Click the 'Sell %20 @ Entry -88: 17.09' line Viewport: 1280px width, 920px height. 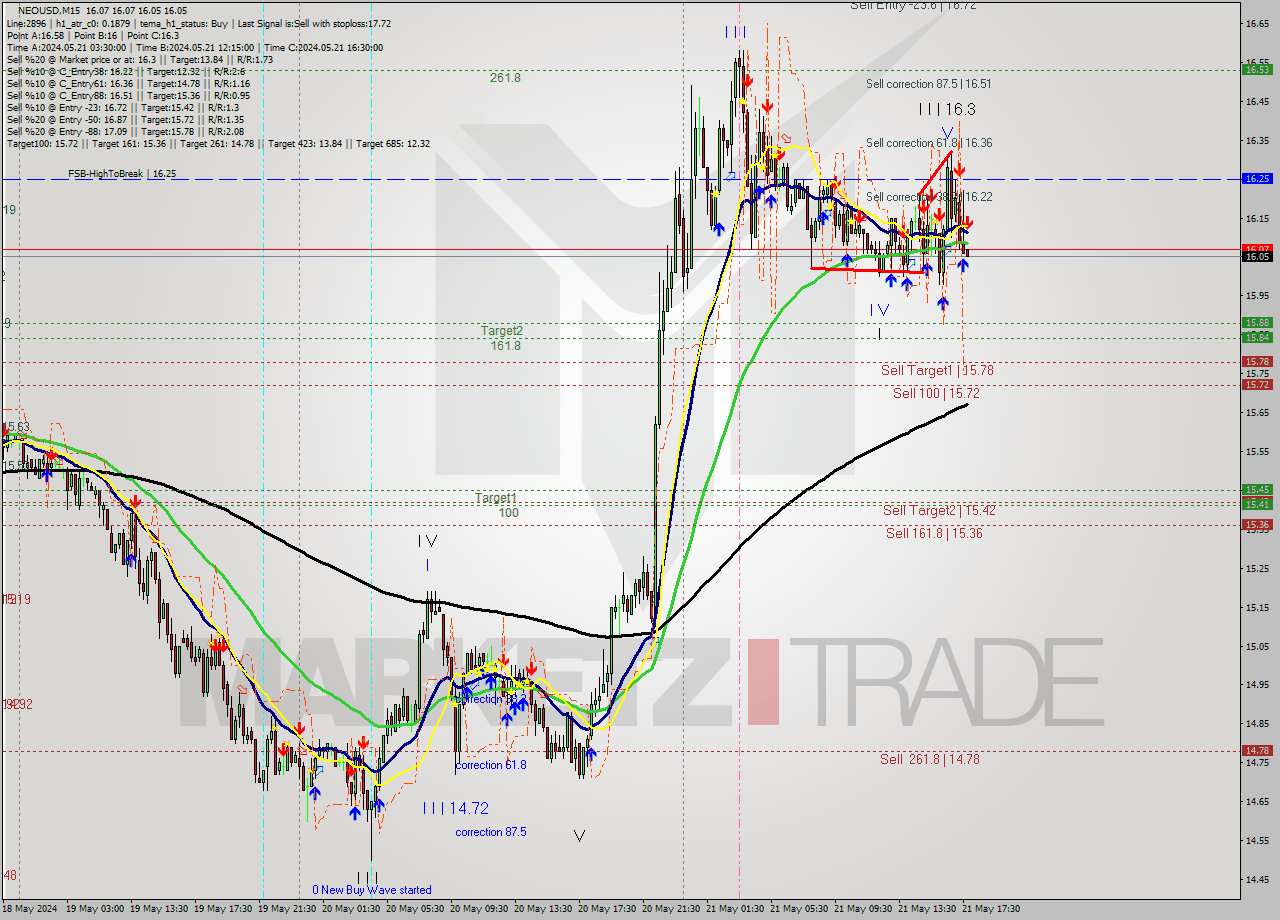click(125, 132)
